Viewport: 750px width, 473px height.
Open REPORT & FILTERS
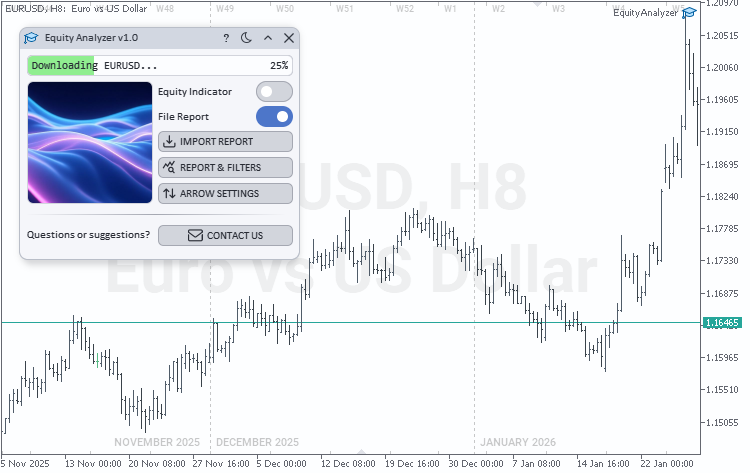click(225, 167)
